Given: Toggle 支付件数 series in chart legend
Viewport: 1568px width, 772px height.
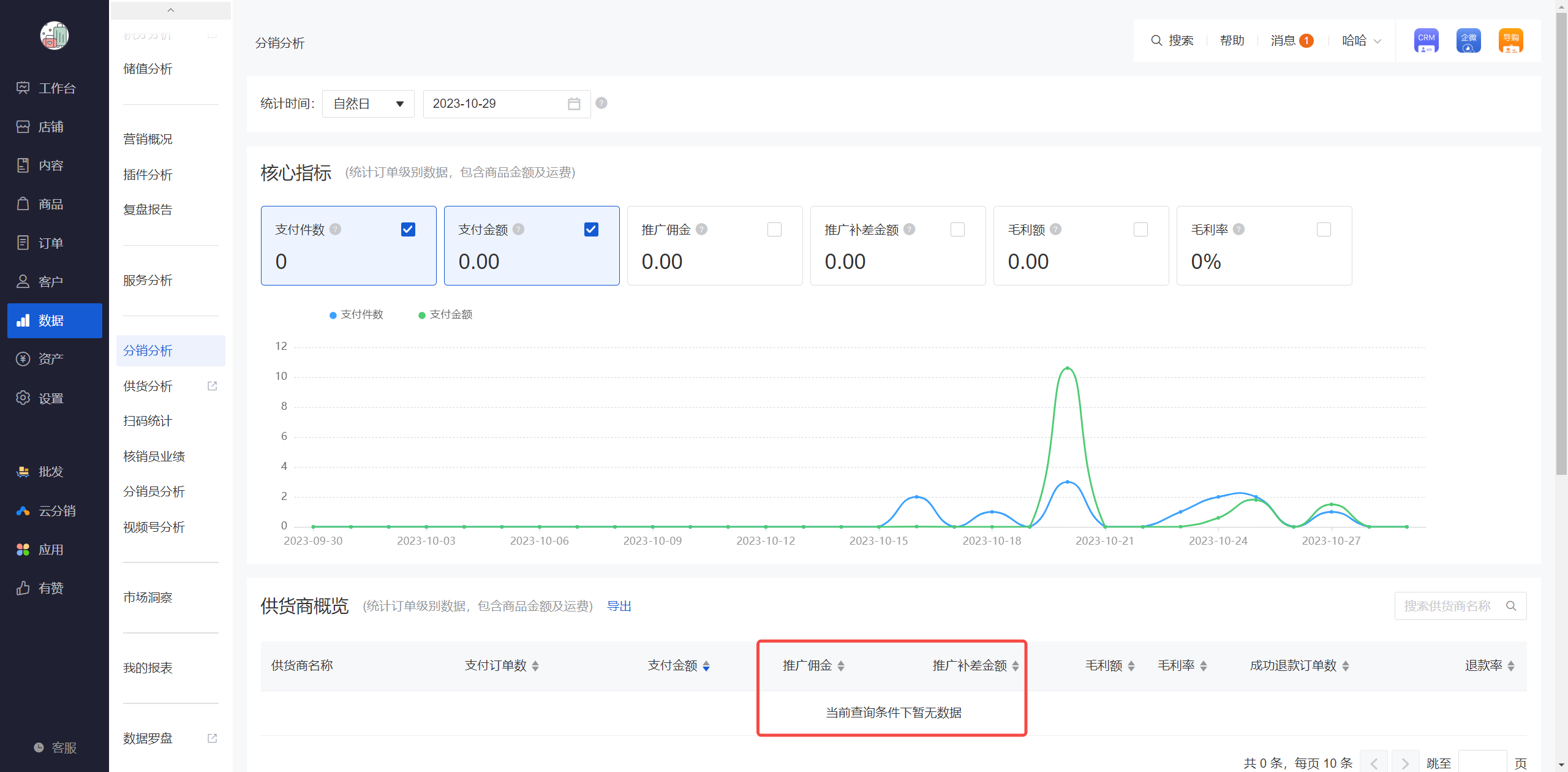Looking at the screenshot, I should pos(356,314).
